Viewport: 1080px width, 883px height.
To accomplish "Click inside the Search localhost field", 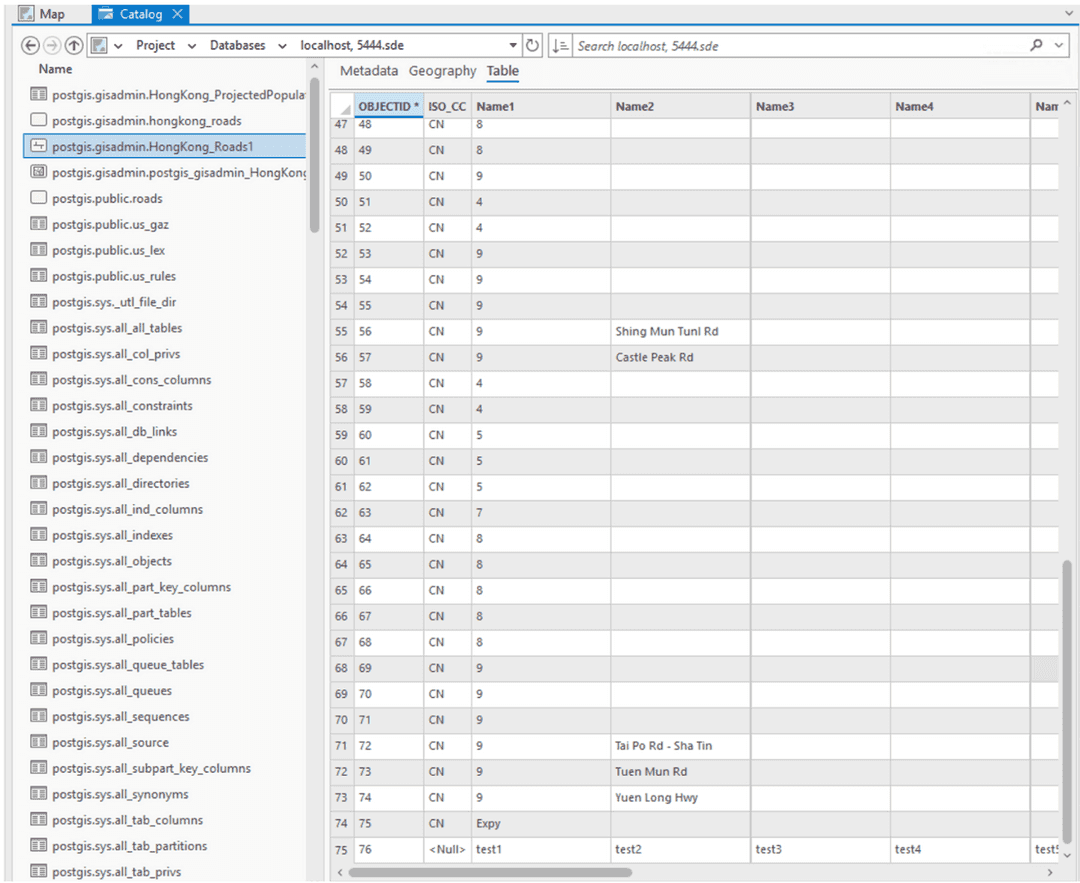I will point(750,45).
